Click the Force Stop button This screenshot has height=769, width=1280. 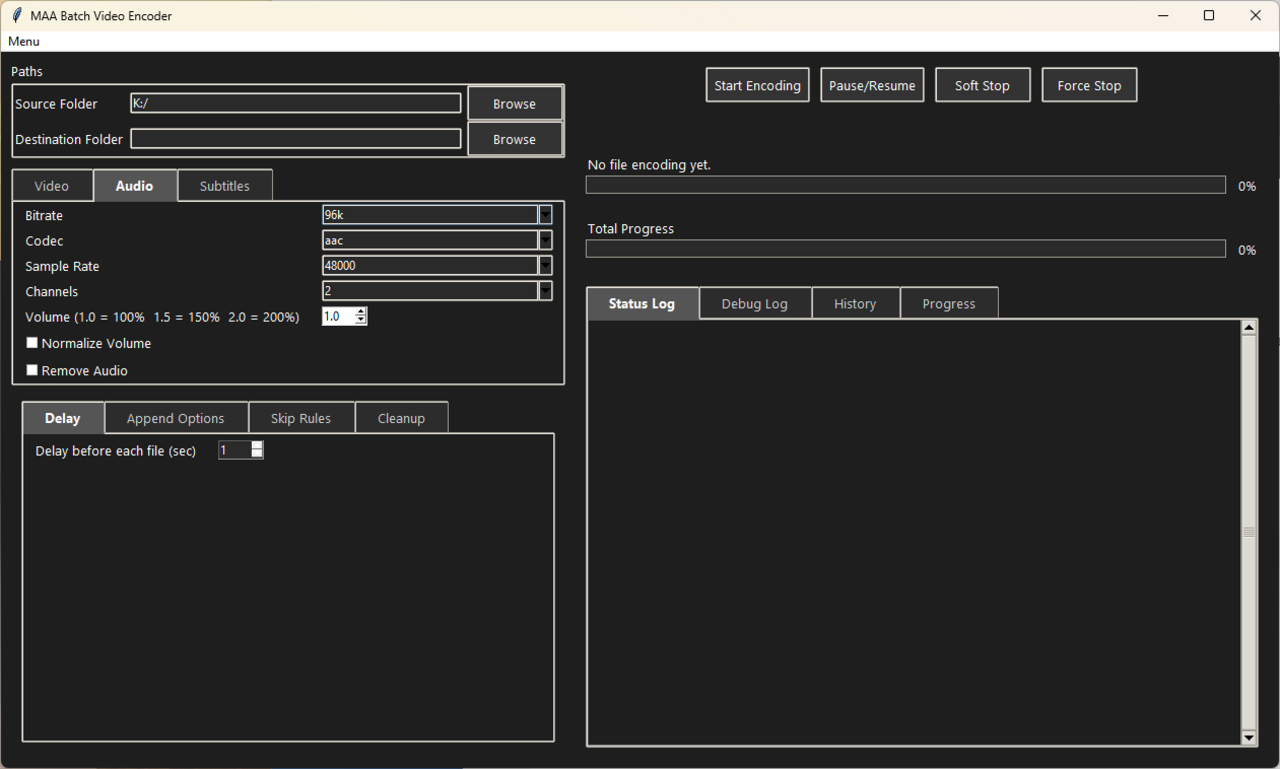[x=1089, y=85]
